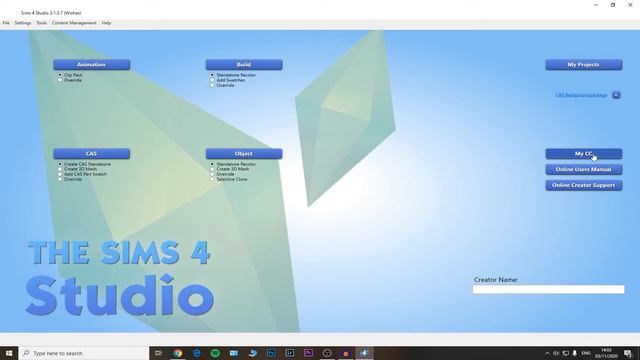Close the Sims 4 Studio window

point(630,5)
